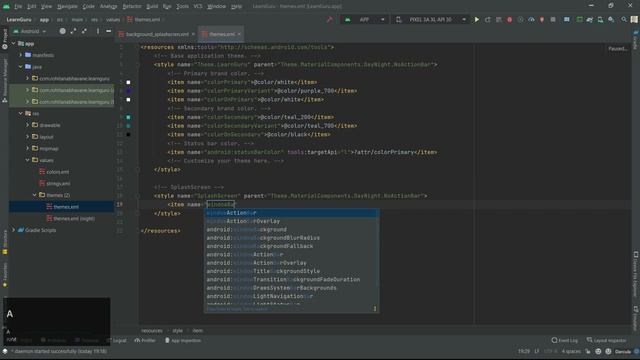Open the Android project view dropdown
This screenshot has width=640, height=360.
click(29, 31)
